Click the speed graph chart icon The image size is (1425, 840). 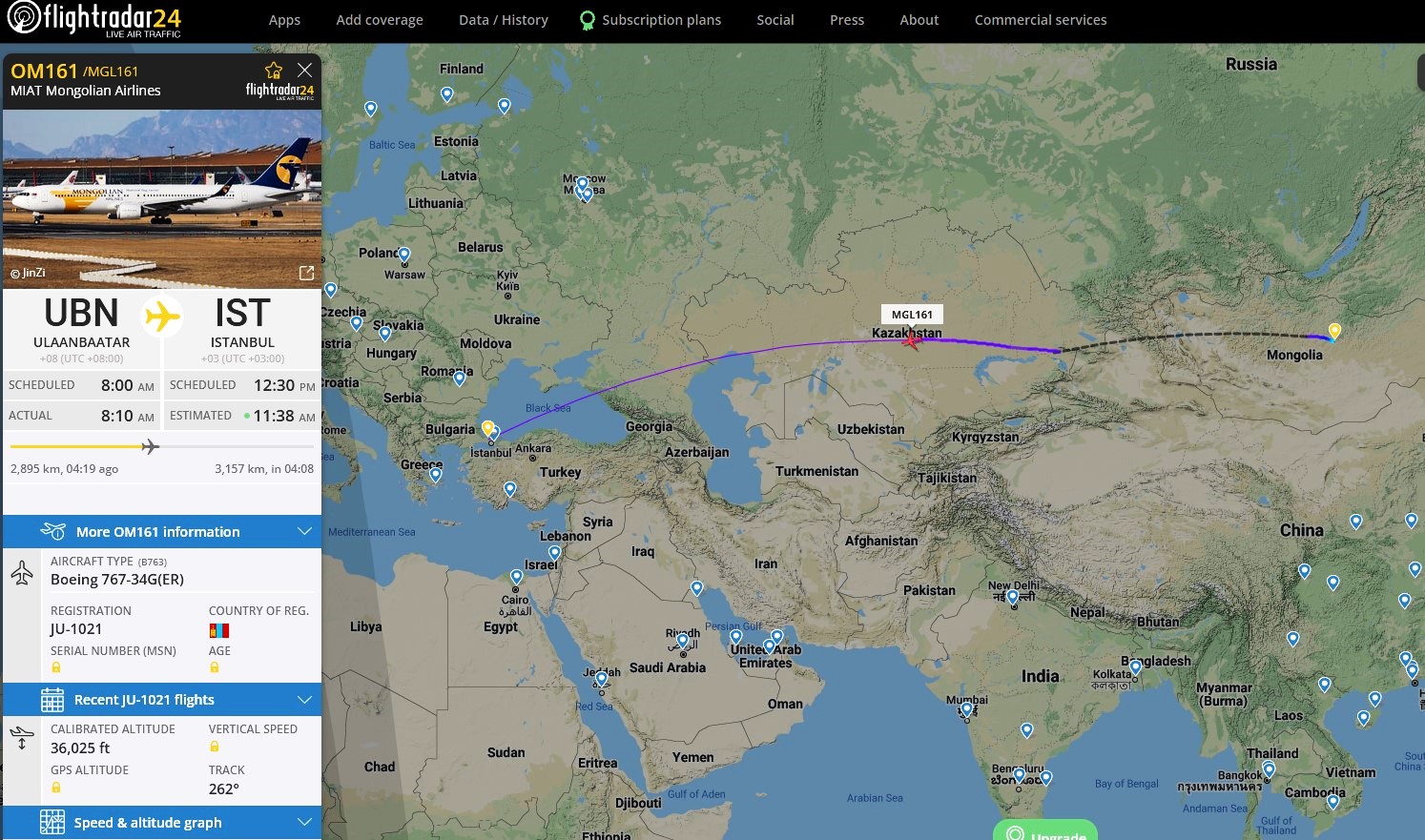[x=52, y=822]
